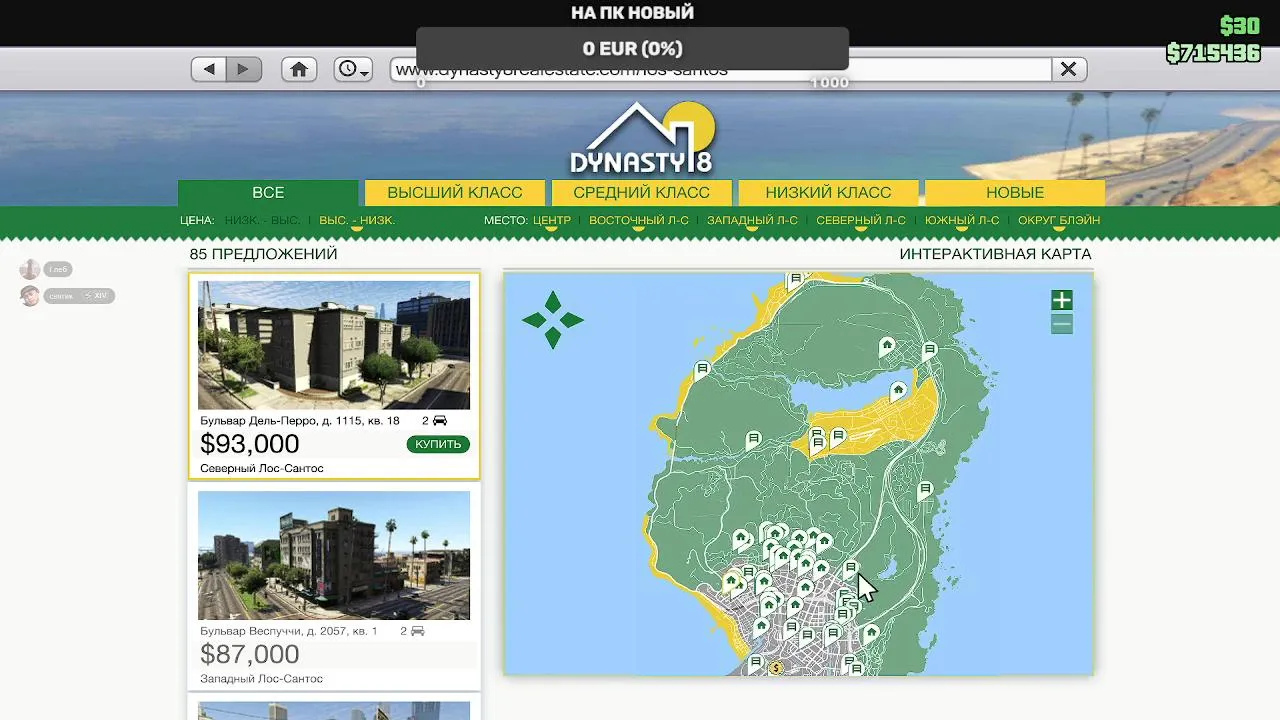Select the house marker on lake's east shore

[898, 390]
